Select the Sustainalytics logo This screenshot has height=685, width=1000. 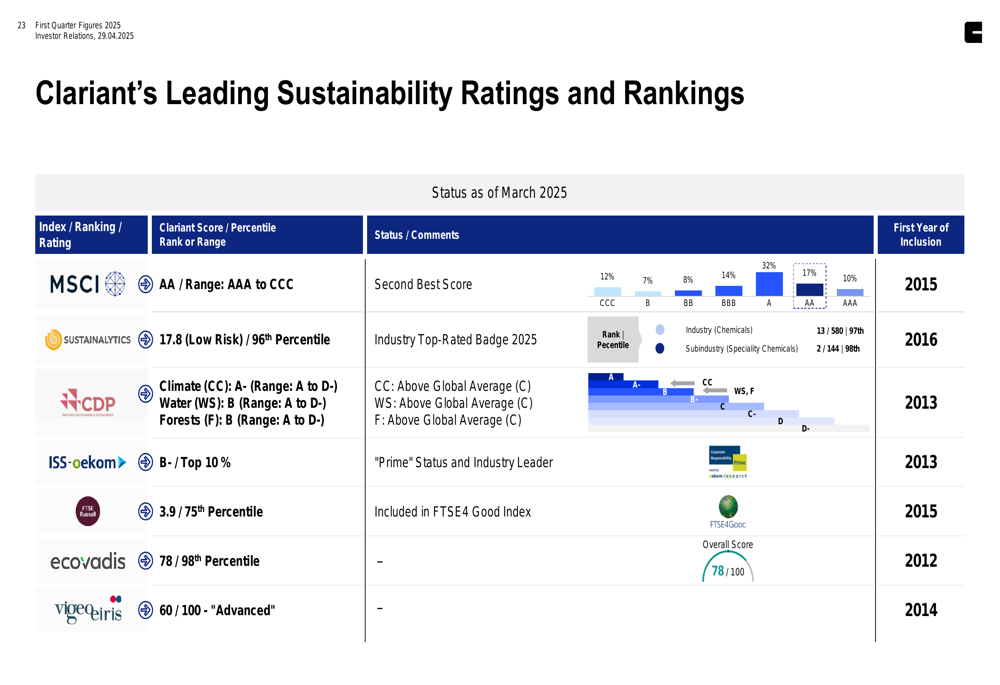tap(87, 339)
